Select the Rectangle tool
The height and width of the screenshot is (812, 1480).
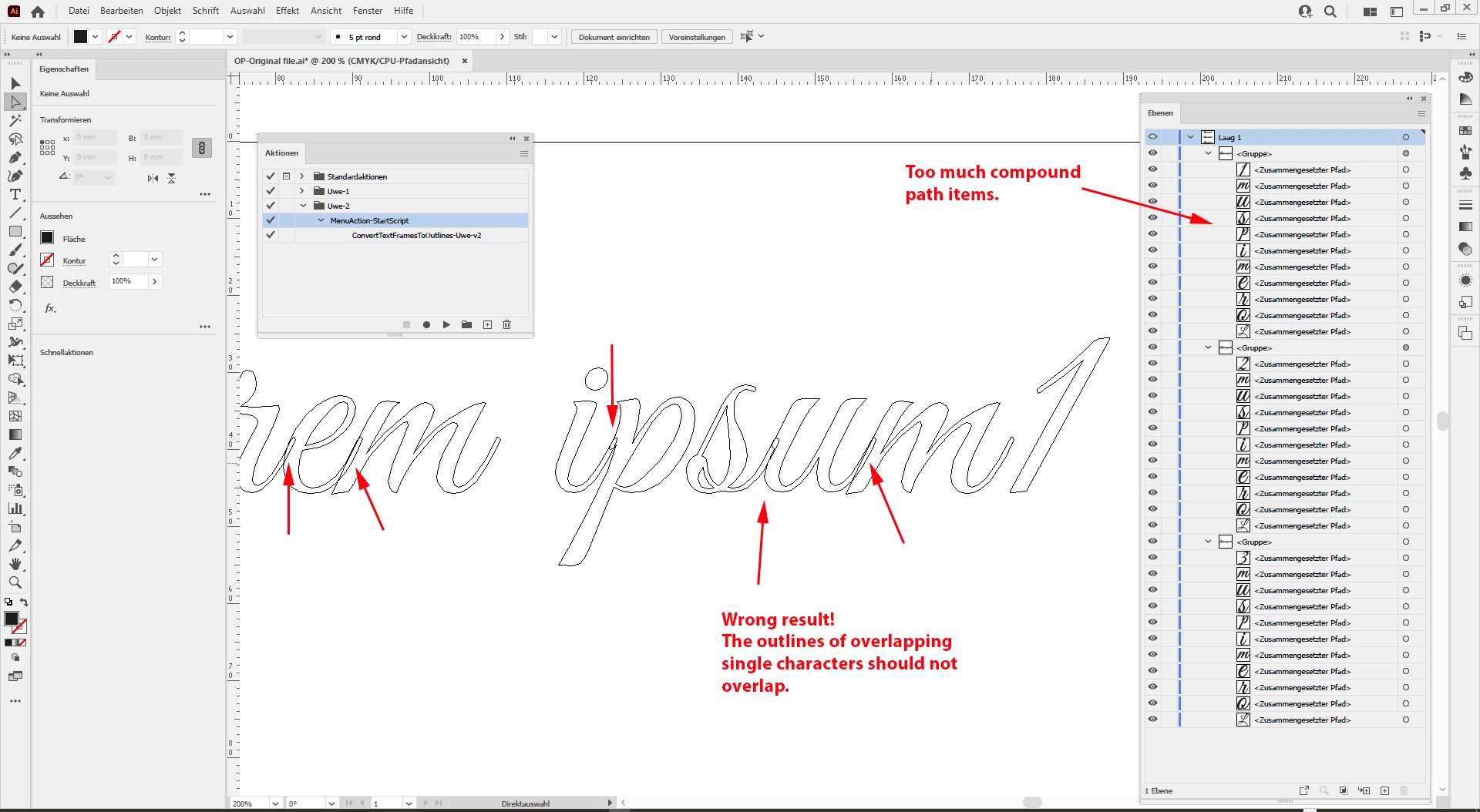[x=15, y=231]
